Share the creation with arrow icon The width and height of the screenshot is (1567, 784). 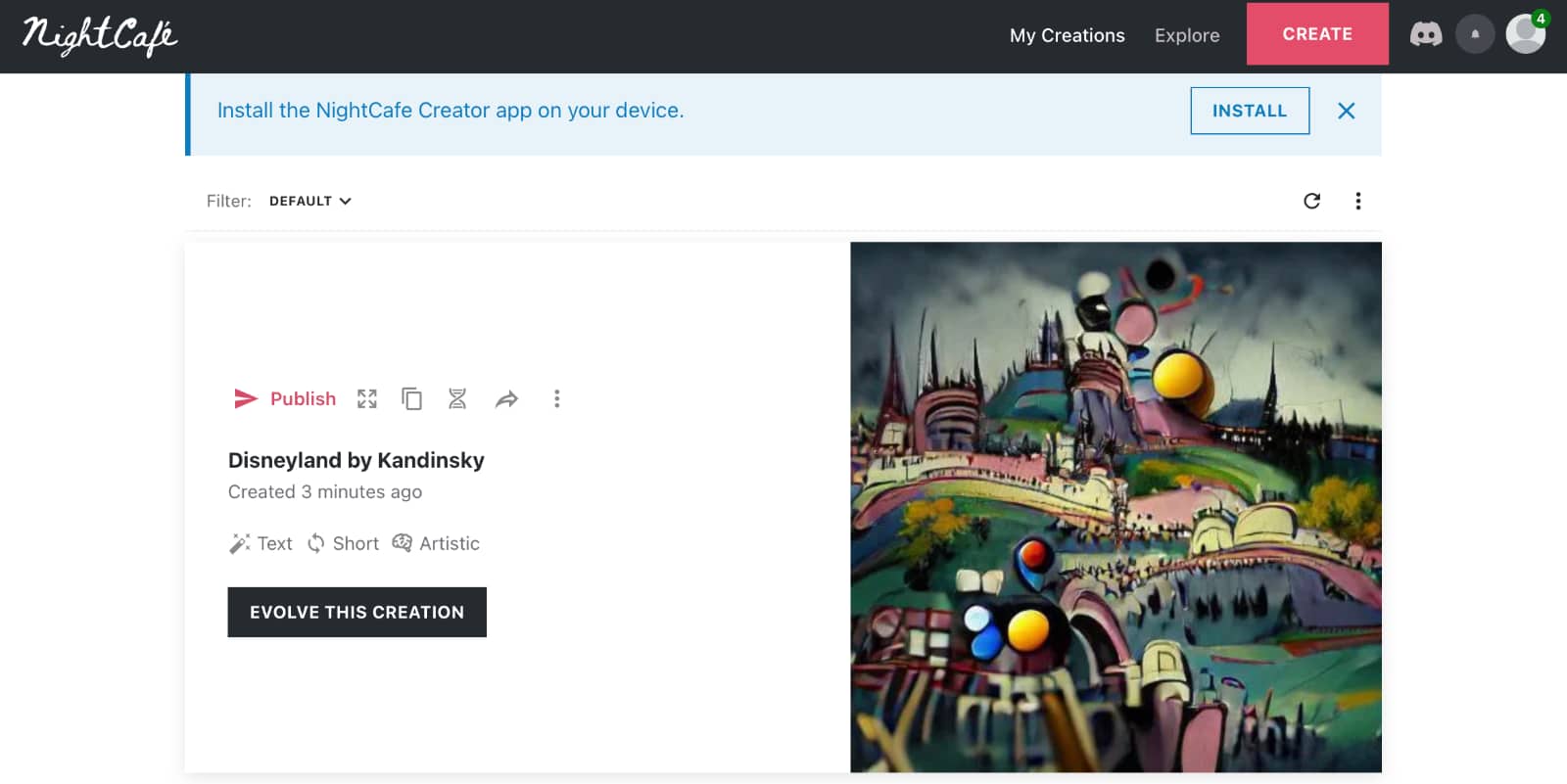(506, 398)
